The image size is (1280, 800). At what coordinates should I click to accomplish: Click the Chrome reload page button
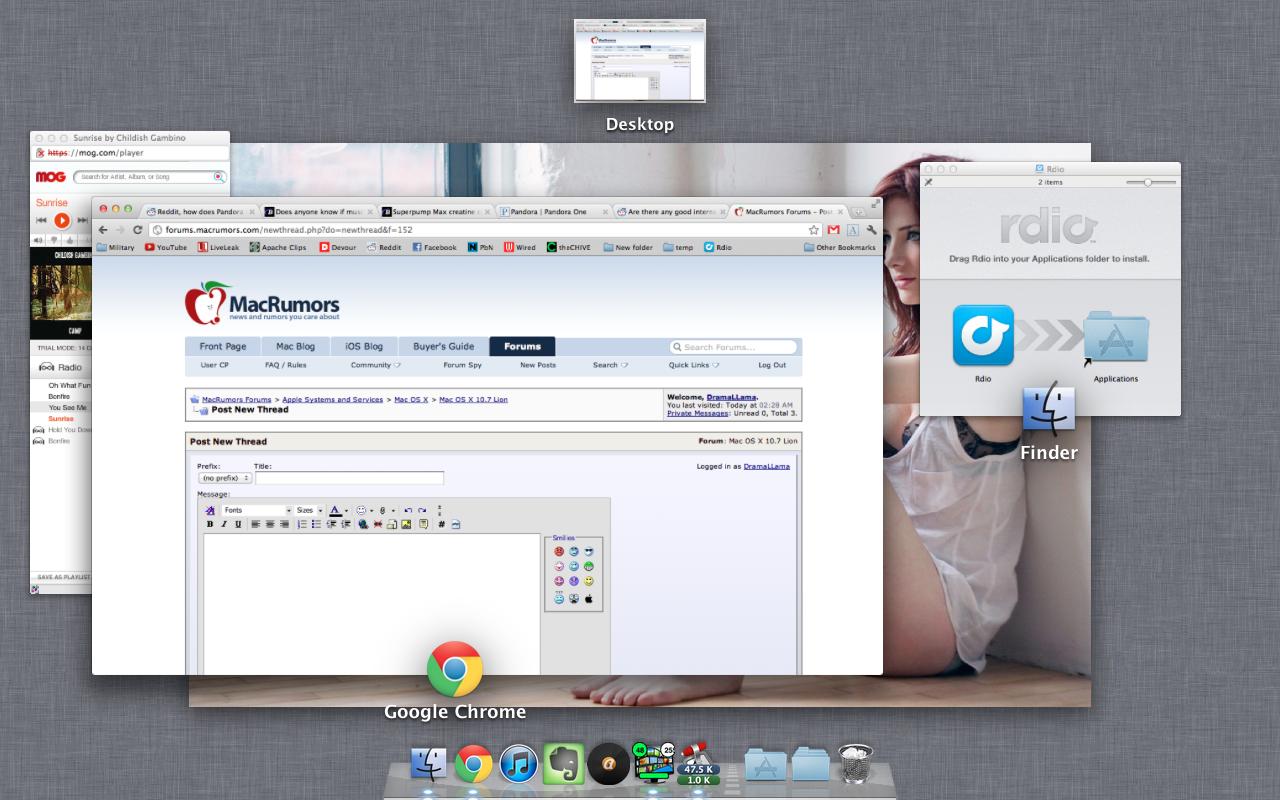coord(139,230)
